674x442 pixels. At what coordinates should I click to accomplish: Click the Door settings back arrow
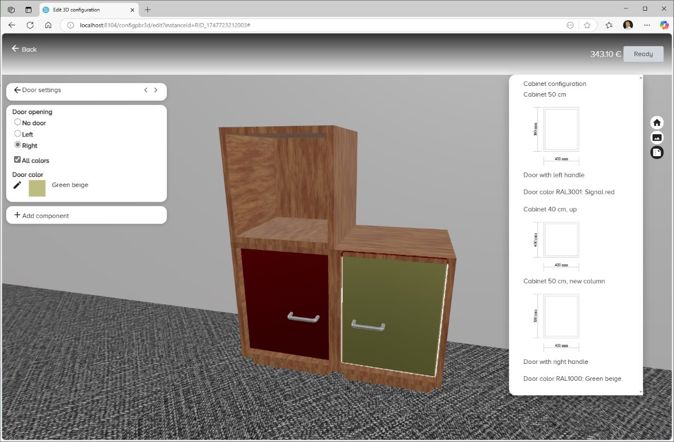tap(16, 90)
